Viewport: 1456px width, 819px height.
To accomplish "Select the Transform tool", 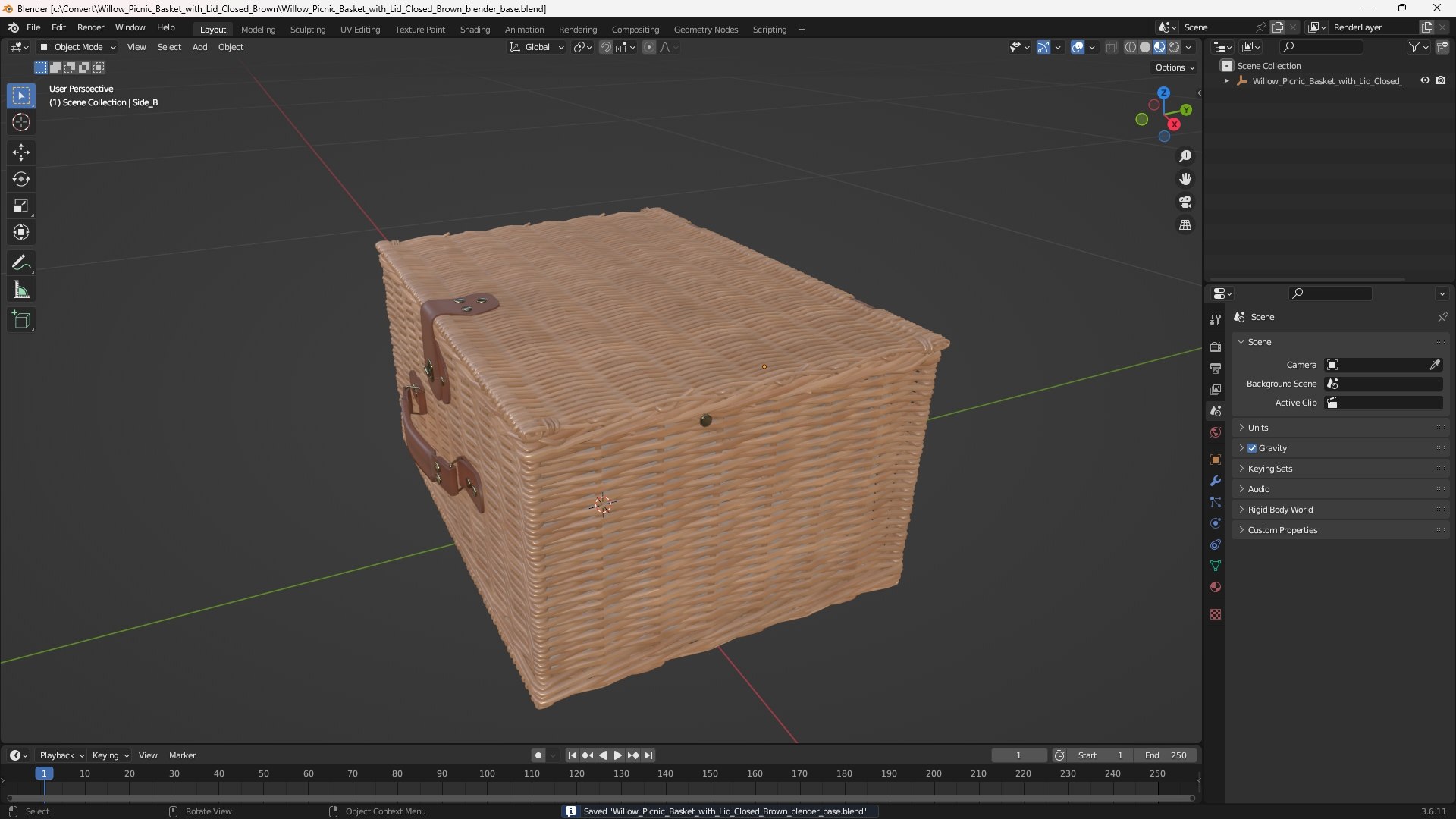I will coord(21,232).
